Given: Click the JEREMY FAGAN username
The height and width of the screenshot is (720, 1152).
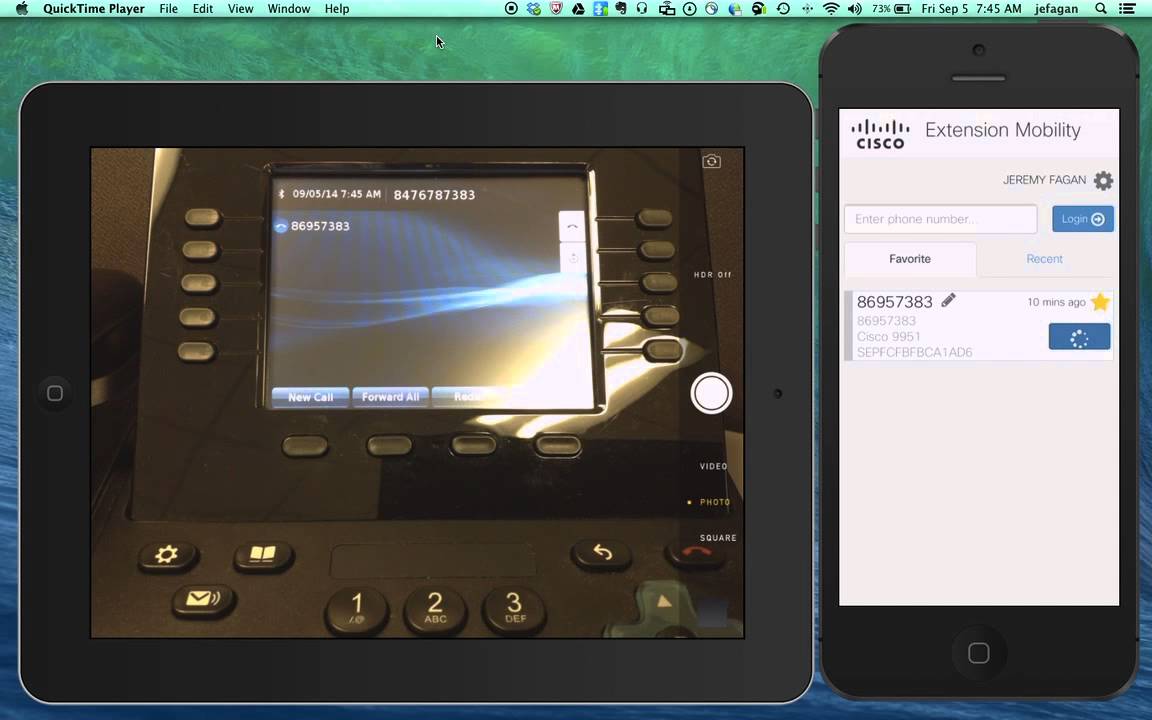Looking at the screenshot, I should (x=1044, y=180).
